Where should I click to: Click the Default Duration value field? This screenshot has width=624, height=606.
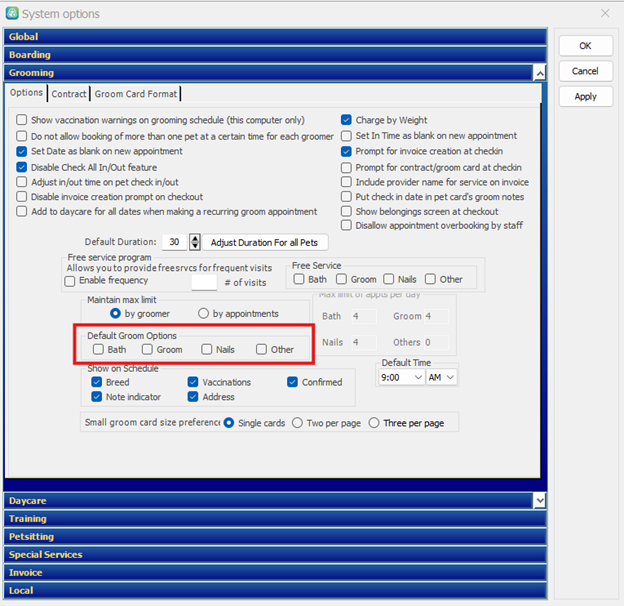point(174,242)
